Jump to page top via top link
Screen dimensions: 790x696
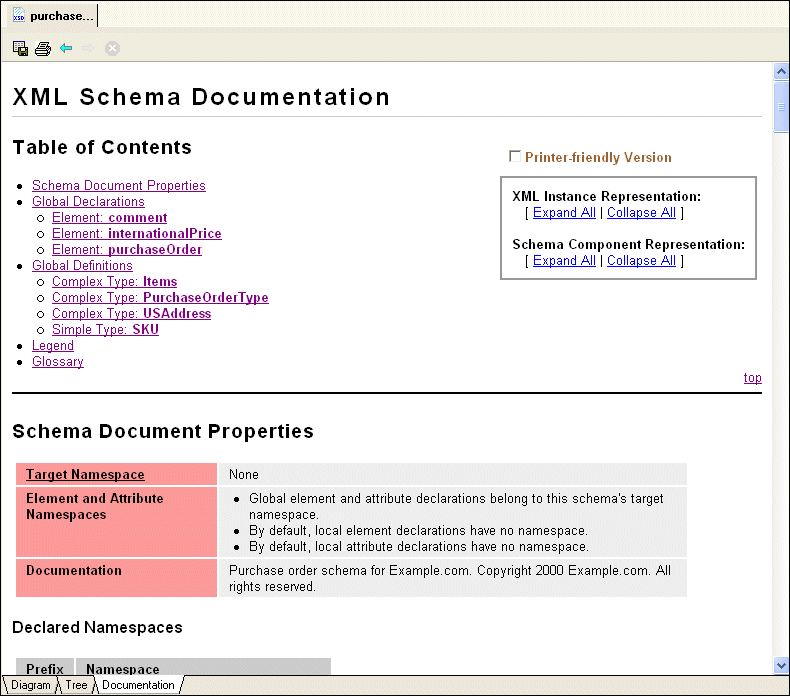point(752,378)
